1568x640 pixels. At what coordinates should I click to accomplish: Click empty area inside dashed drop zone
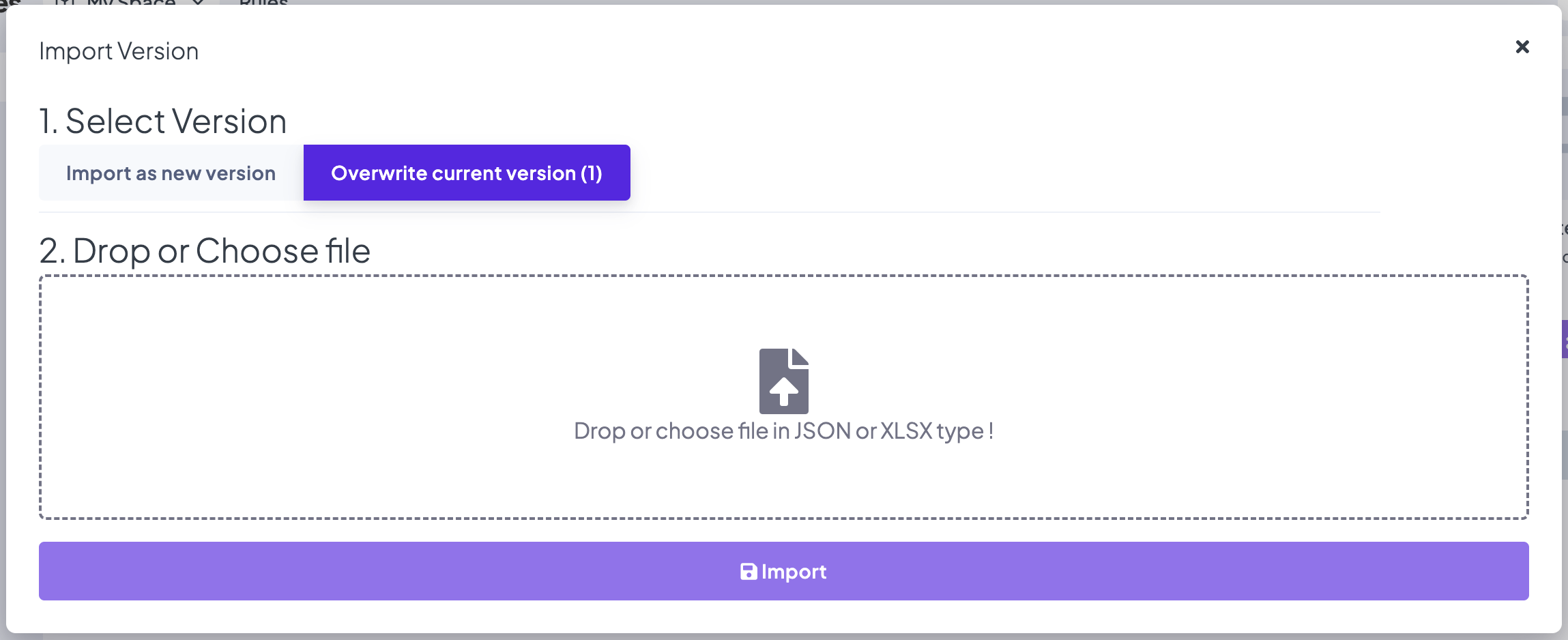click(x=341, y=396)
